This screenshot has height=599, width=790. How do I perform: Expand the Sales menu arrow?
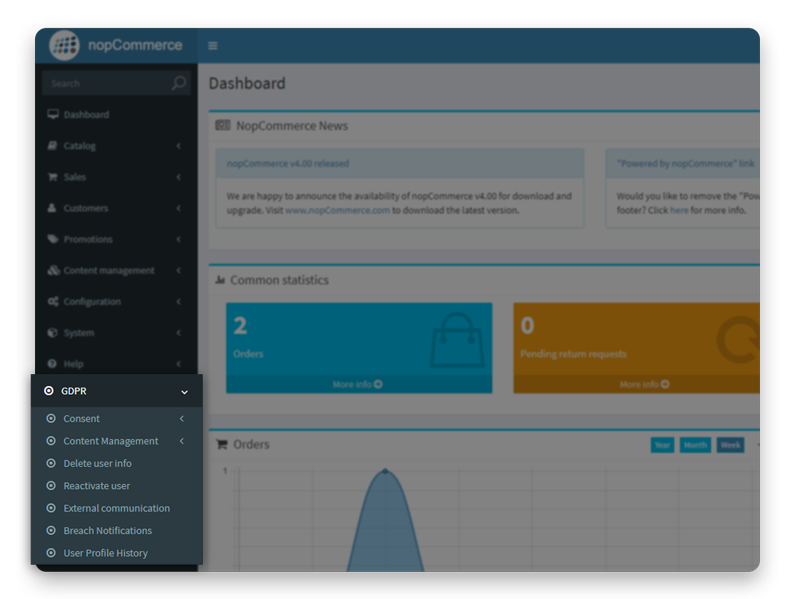tap(179, 177)
